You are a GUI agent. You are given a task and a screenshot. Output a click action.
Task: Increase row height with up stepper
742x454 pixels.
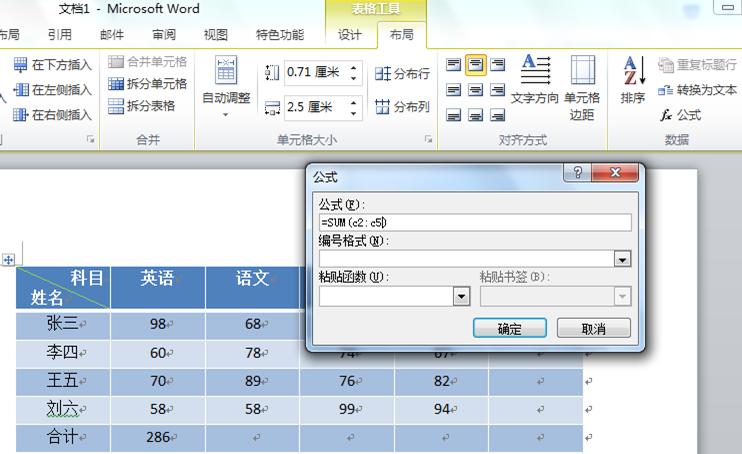point(354,68)
